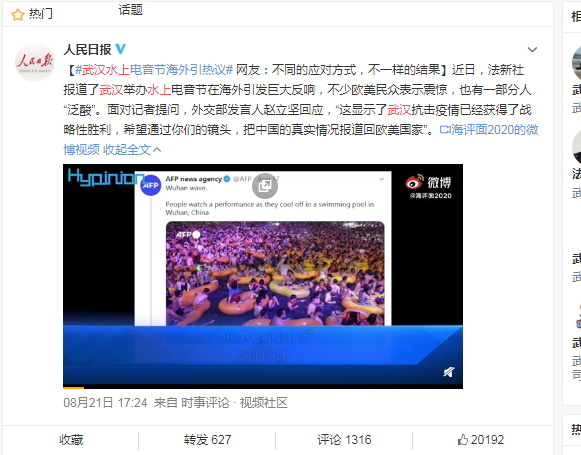The width and height of the screenshot is (581, 455).
Task: Like the post via thumbs-up icon
Action: coord(462,440)
